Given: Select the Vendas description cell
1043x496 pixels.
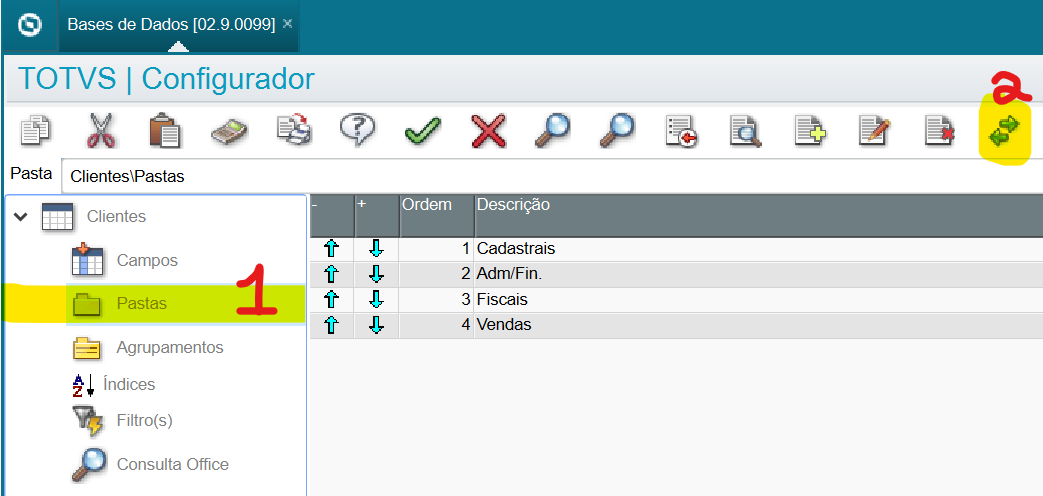Looking at the screenshot, I should 758,325.
